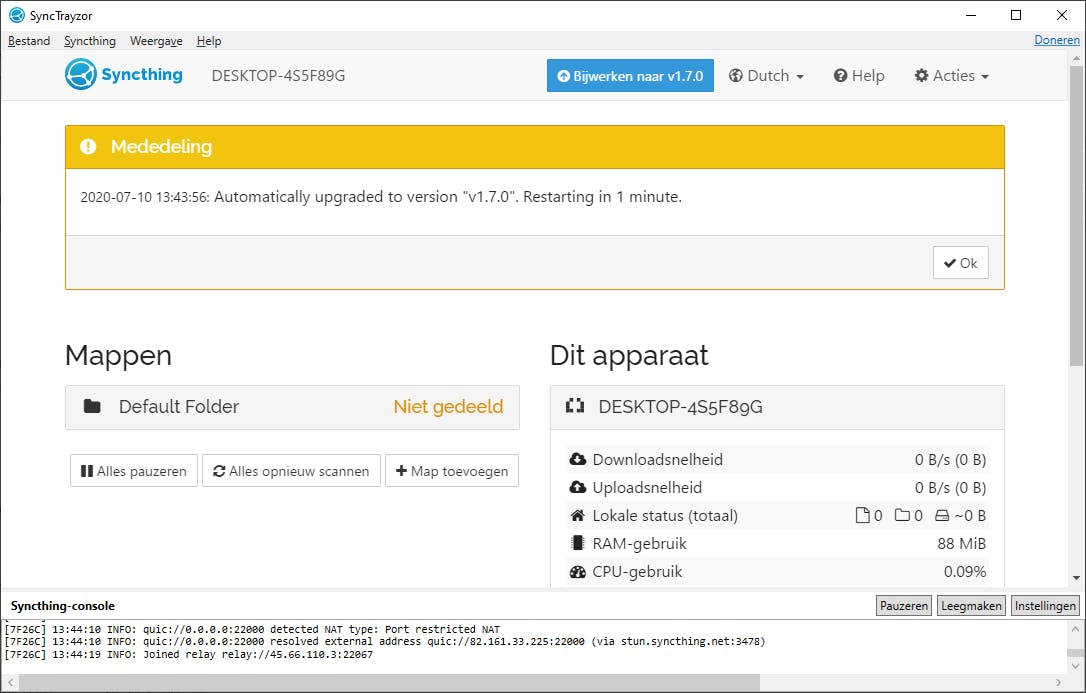This screenshot has width=1086, height=693.
Task: Click the DESKTOP-4S5F89G name in navbar
Action: tap(278, 75)
